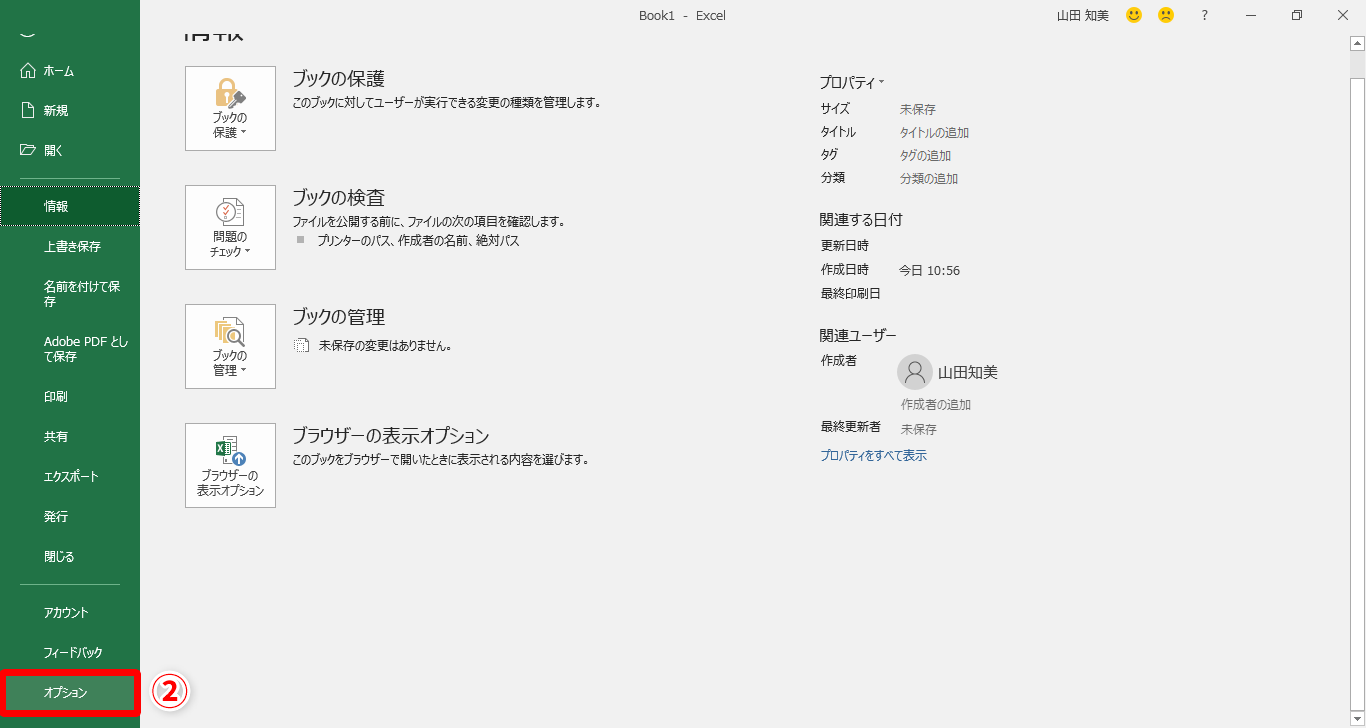This screenshot has width=1366, height=728.
Task: Click the ブラウザーの表示オプション button
Action: [230, 465]
